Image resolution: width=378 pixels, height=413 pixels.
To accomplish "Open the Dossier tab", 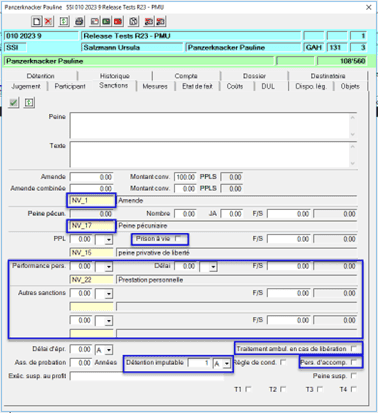I will coord(254,76).
